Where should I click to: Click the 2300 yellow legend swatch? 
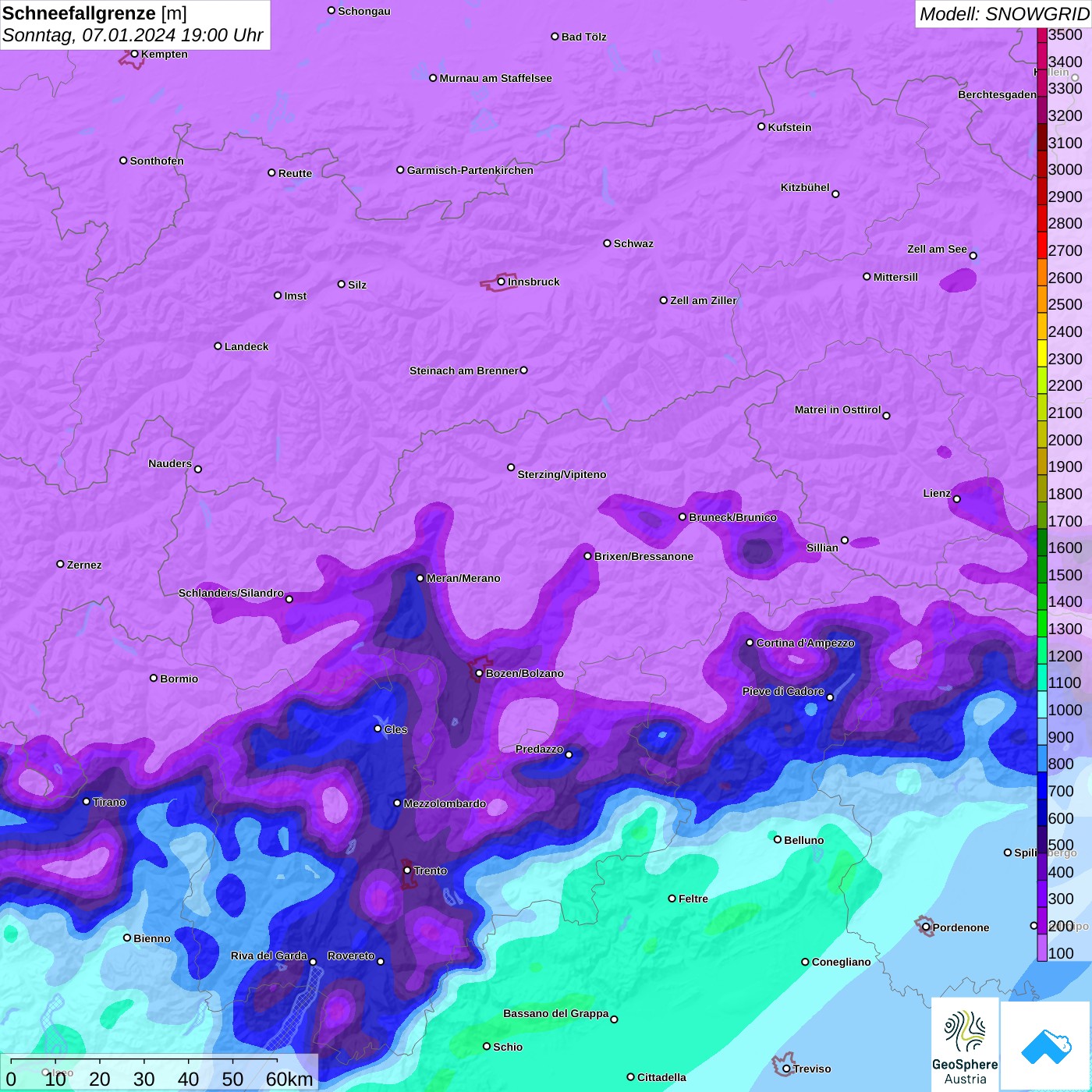coord(1042,353)
